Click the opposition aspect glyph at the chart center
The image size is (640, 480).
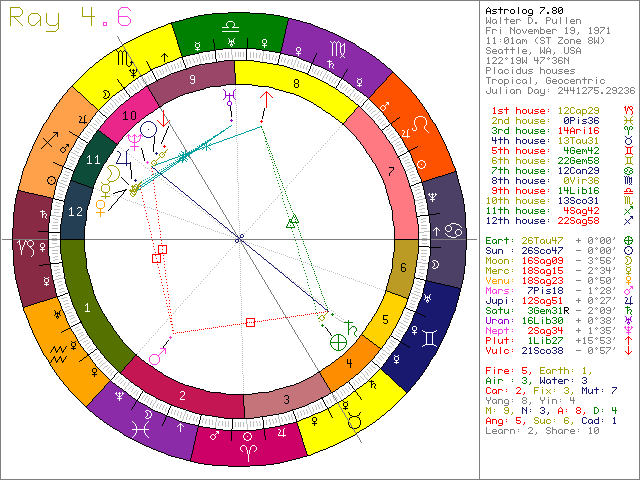pos(240,238)
